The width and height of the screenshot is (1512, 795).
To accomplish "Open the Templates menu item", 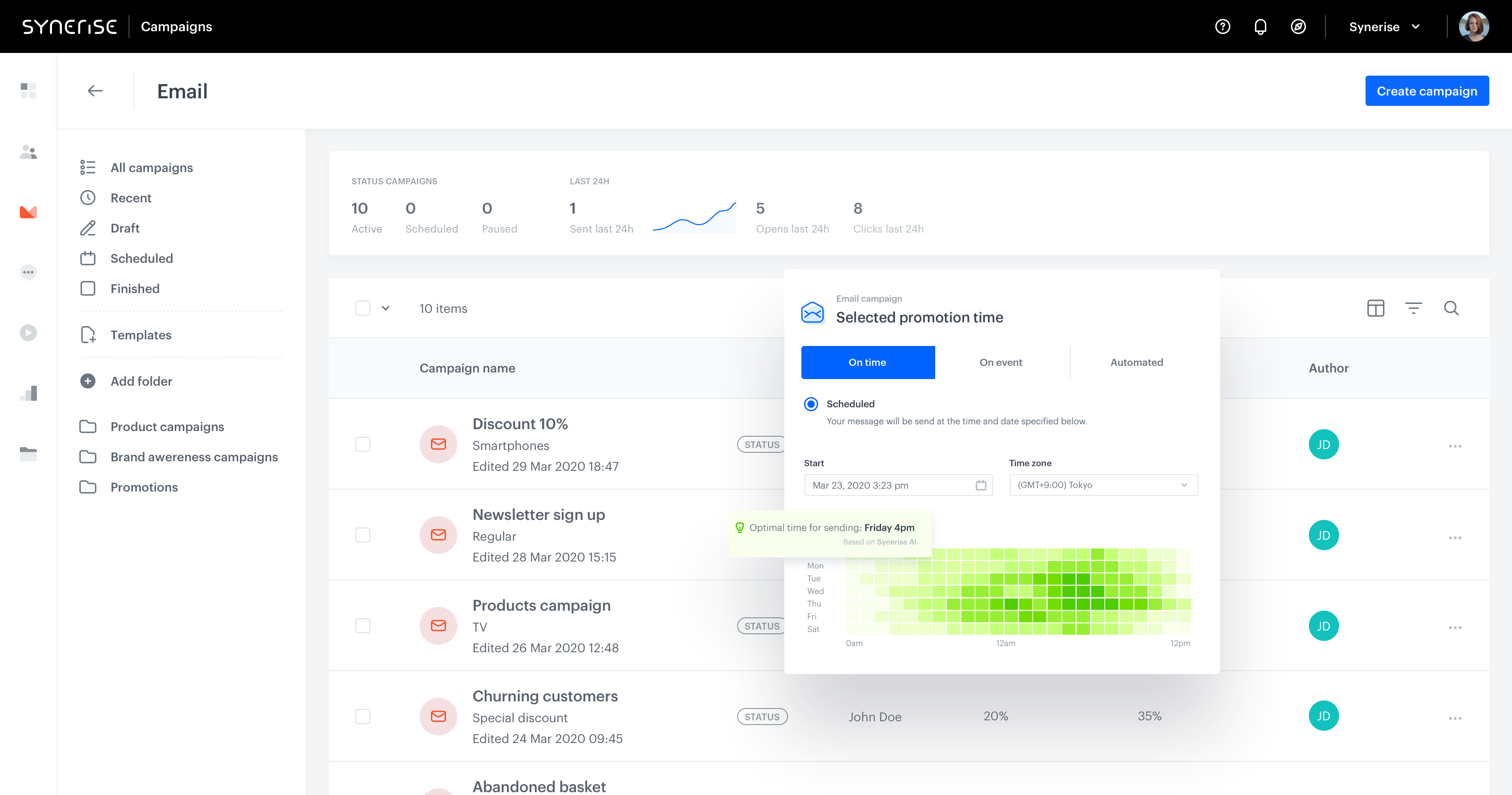I will [x=141, y=335].
